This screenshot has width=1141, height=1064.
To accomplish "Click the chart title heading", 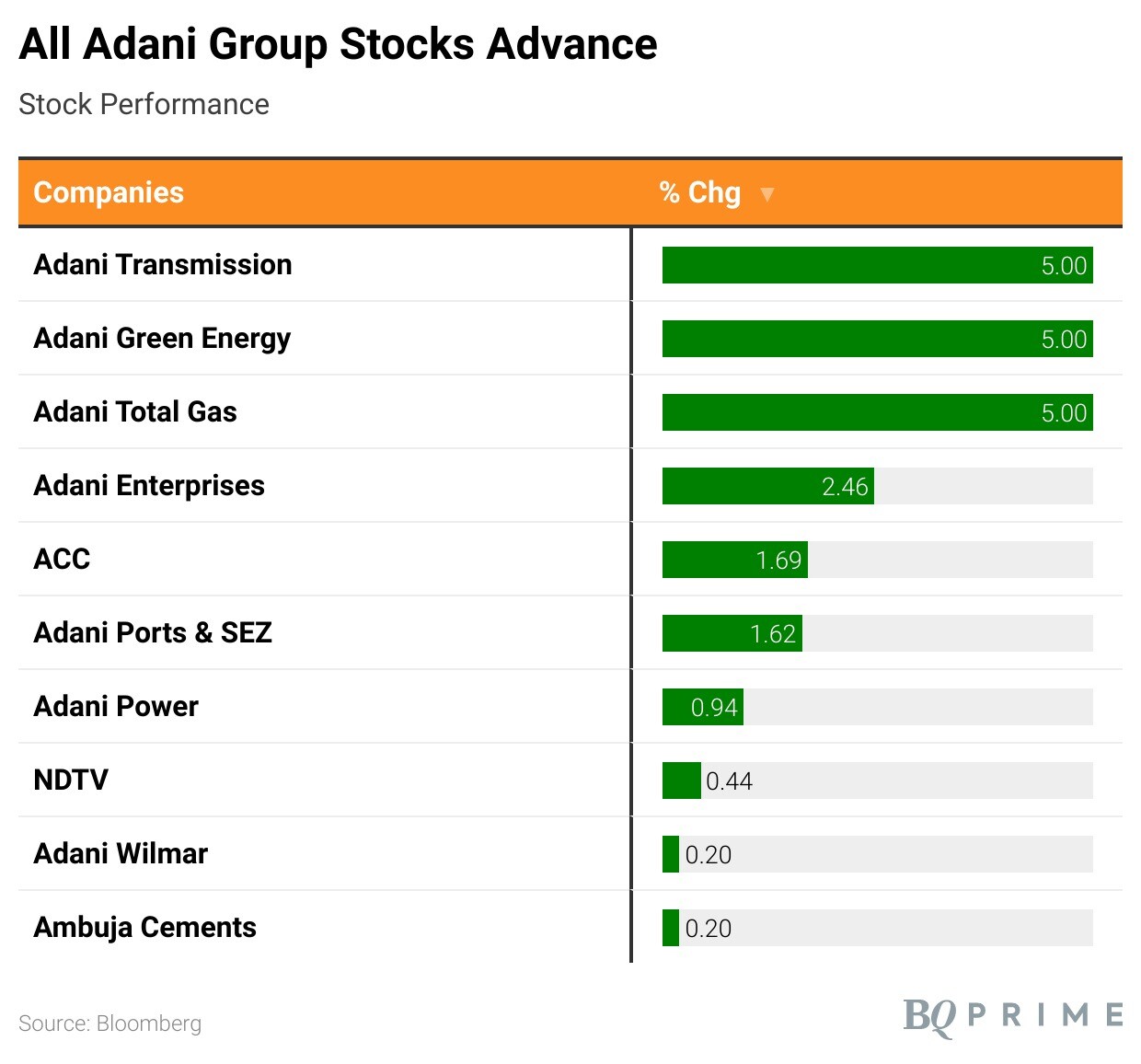I will pos(338,44).
